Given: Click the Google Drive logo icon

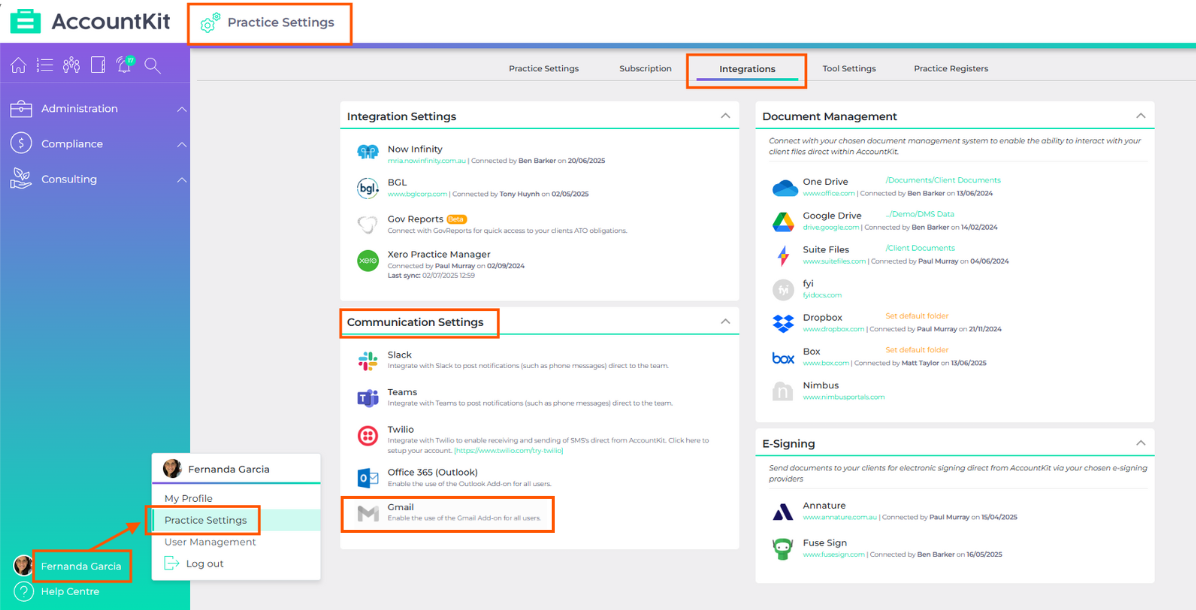Looking at the screenshot, I should tap(783, 221).
